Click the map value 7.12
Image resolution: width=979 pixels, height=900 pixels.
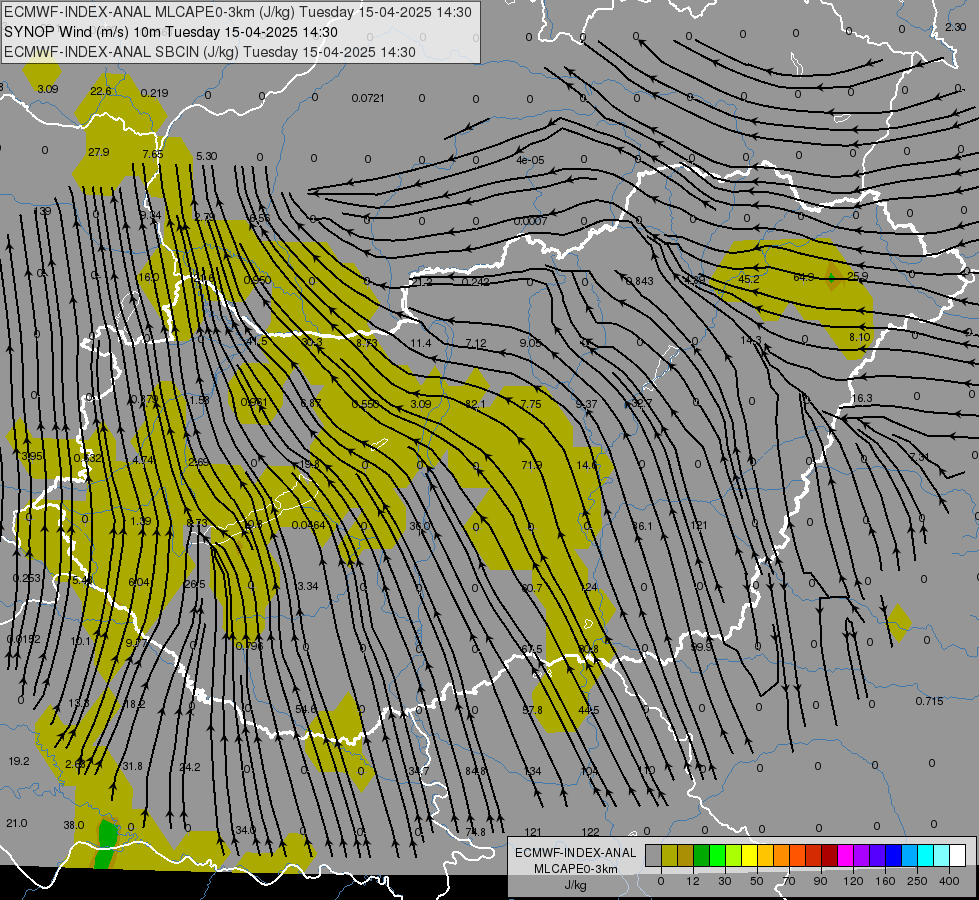(476, 343)
